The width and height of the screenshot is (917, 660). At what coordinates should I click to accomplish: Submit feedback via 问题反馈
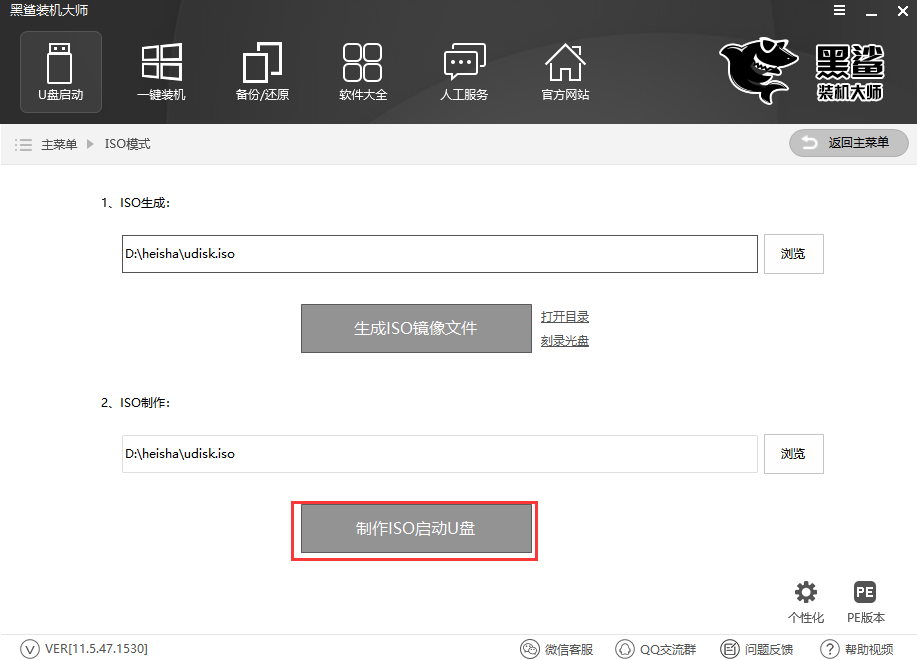click(756, 648)
